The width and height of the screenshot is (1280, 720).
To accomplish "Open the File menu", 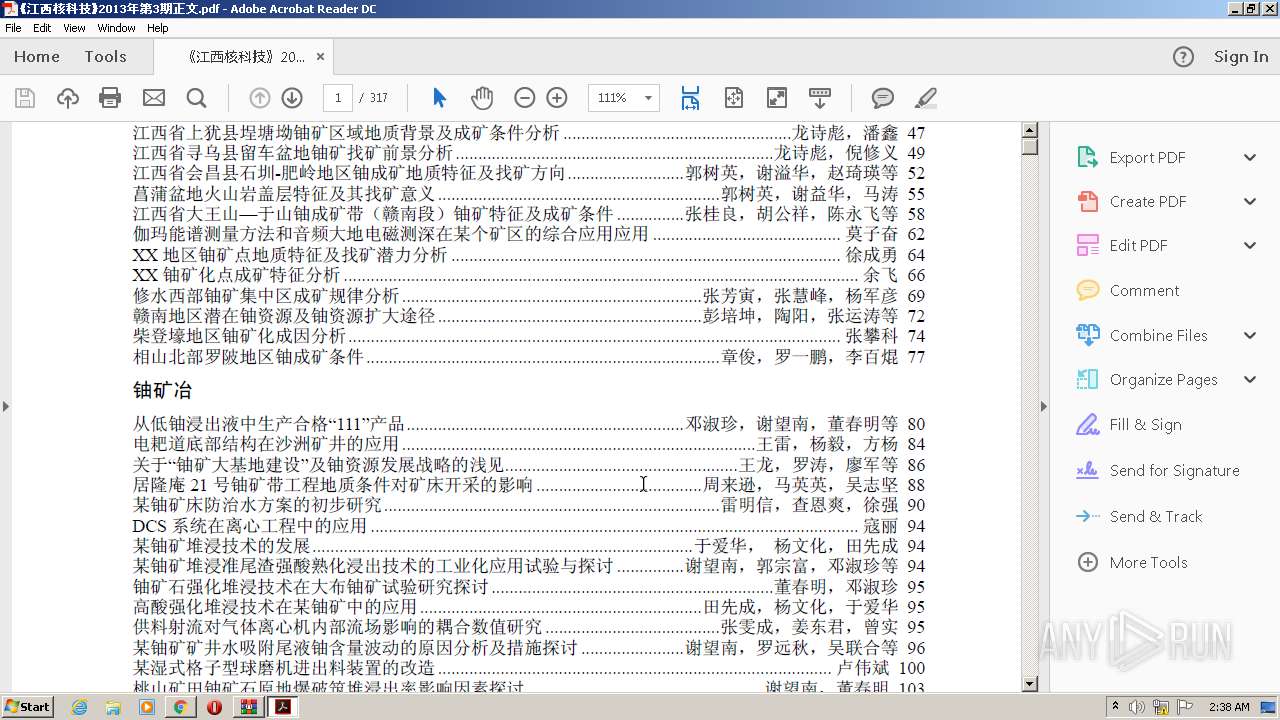I will pos(13,28).
